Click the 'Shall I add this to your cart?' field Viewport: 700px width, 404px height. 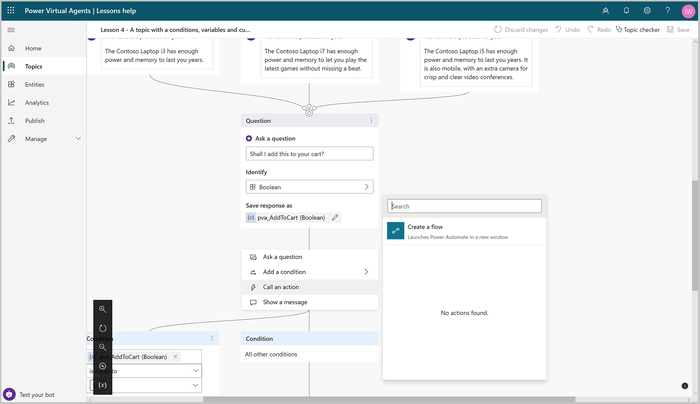tap(309, 154)
